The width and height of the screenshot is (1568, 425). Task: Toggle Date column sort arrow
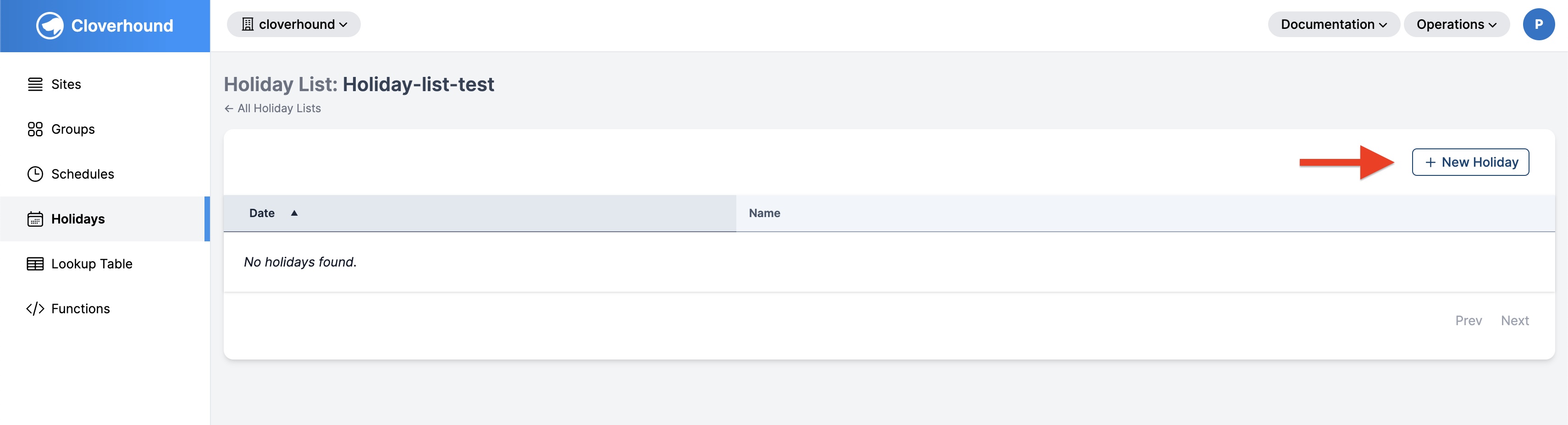(294, 213)
